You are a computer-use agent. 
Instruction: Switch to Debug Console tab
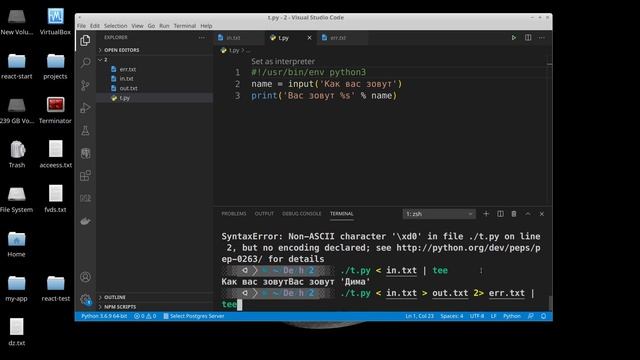tap(302, 214)
